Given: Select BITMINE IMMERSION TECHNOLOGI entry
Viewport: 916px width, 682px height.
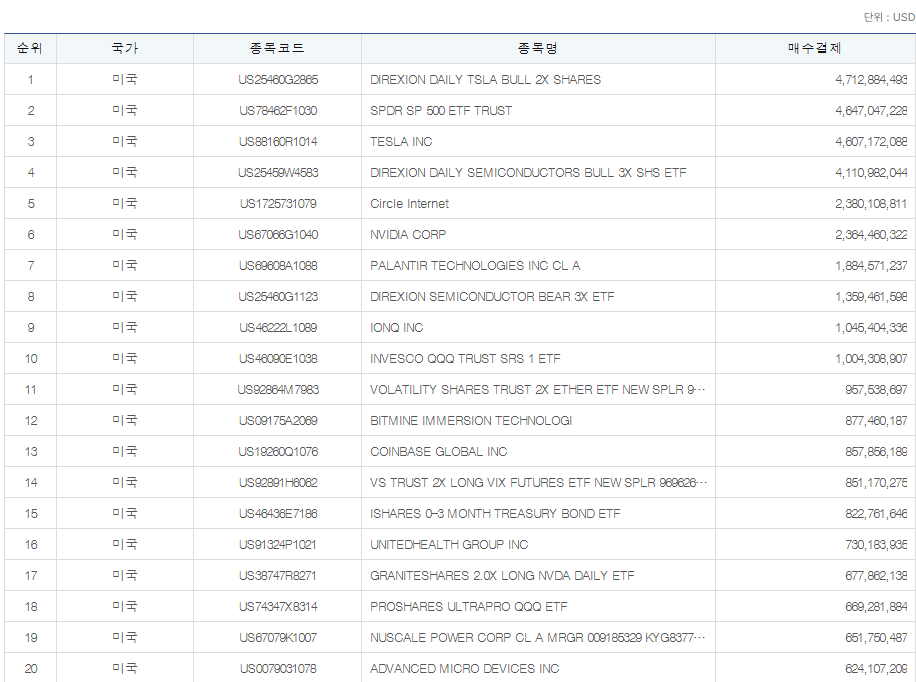Looking at the screenshot, I should click(471, 420).
